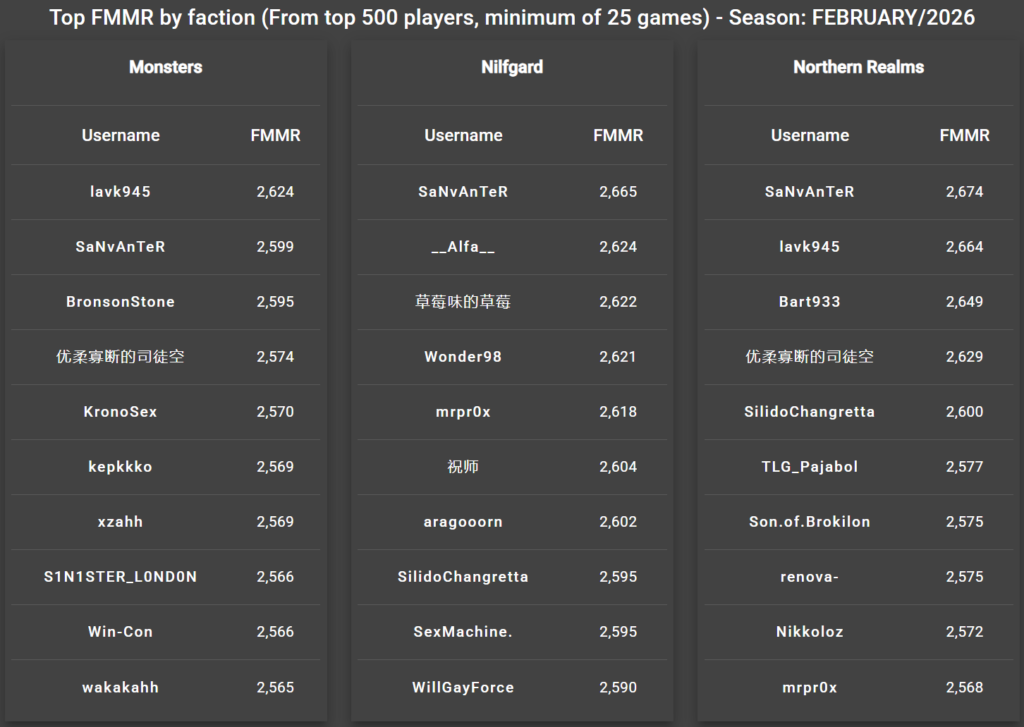Select wakakahh at bottom of Monsters
The width and height of the screenshot is (1024, 727).
click(x=120, y=687)
